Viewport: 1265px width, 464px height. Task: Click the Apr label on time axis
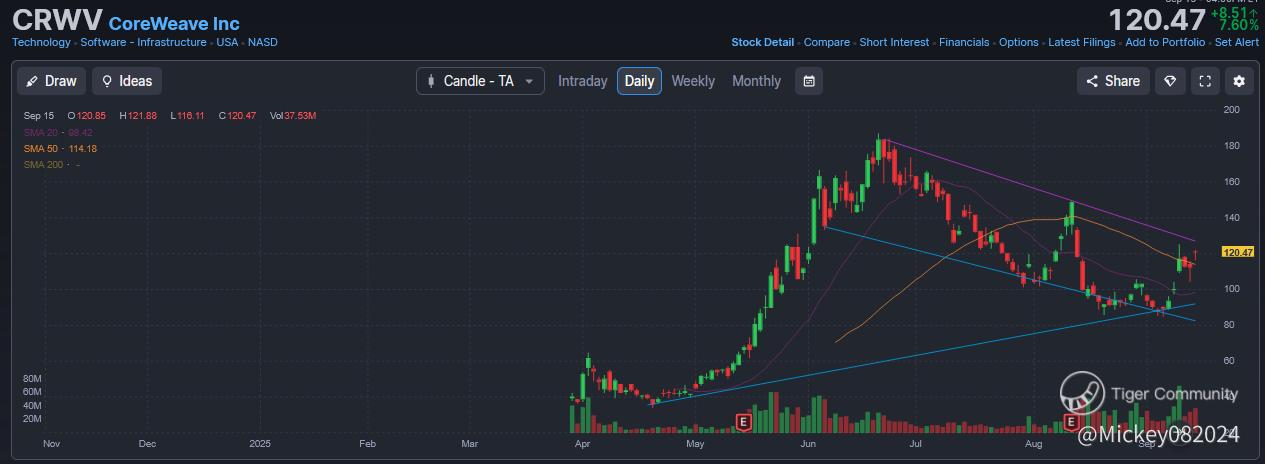582,442
